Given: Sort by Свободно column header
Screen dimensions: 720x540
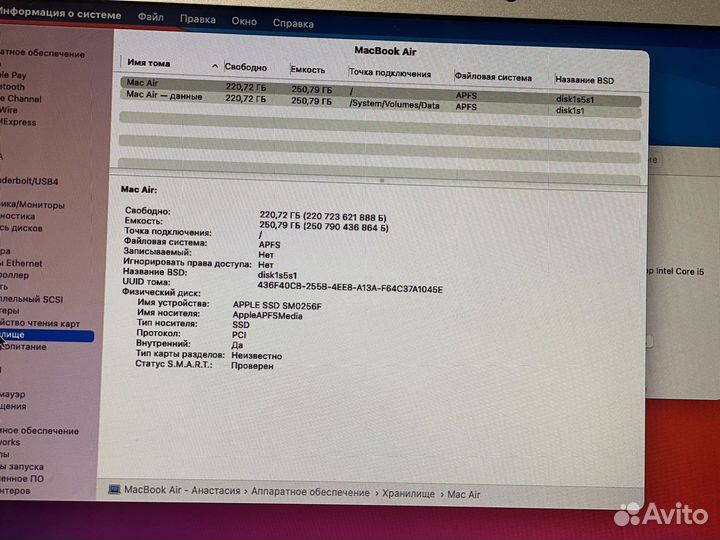Looking at the screenshot, I should tap(246, 67).
